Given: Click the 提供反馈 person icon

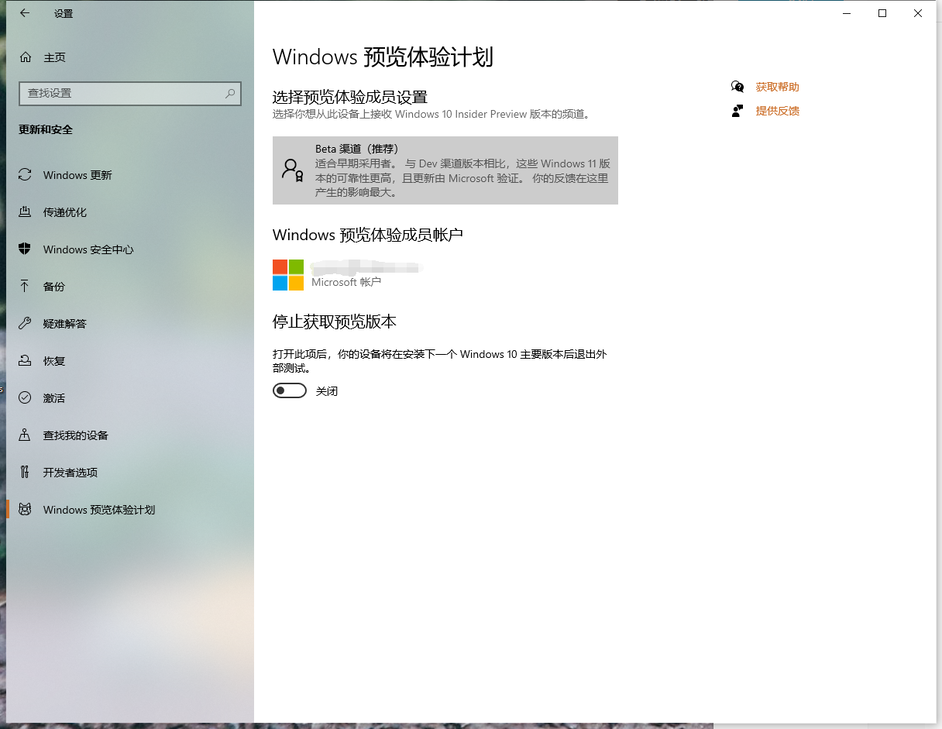Looking at the screenshot, I should click(737, 111).
